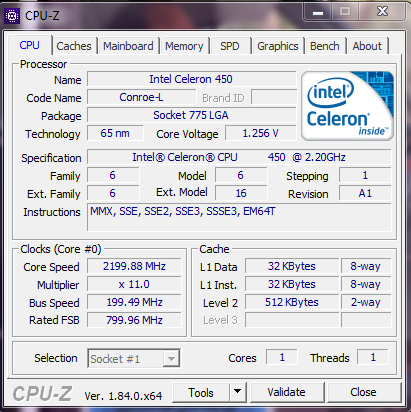The width and height of the screenshot is (411, 412).
Task: Click the Close button at bottom
Action: (363, 392)
